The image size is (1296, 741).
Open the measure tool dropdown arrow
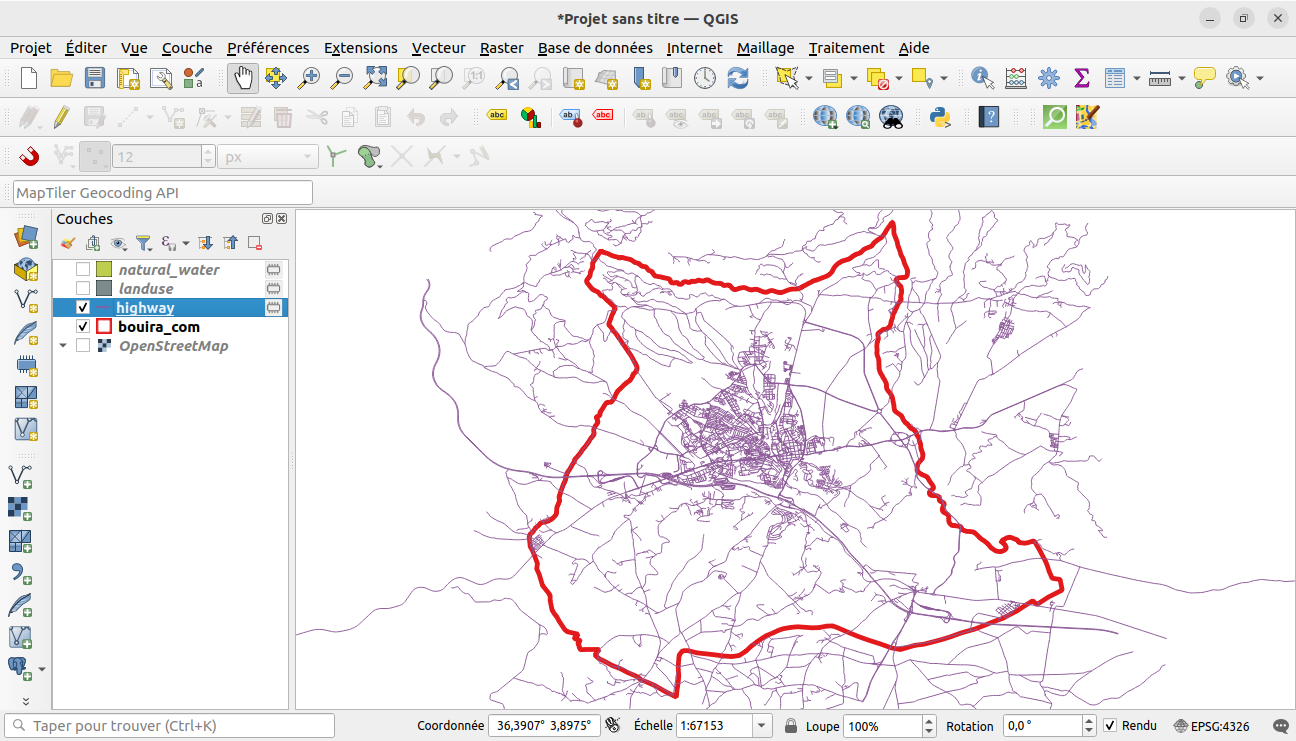1182,78
